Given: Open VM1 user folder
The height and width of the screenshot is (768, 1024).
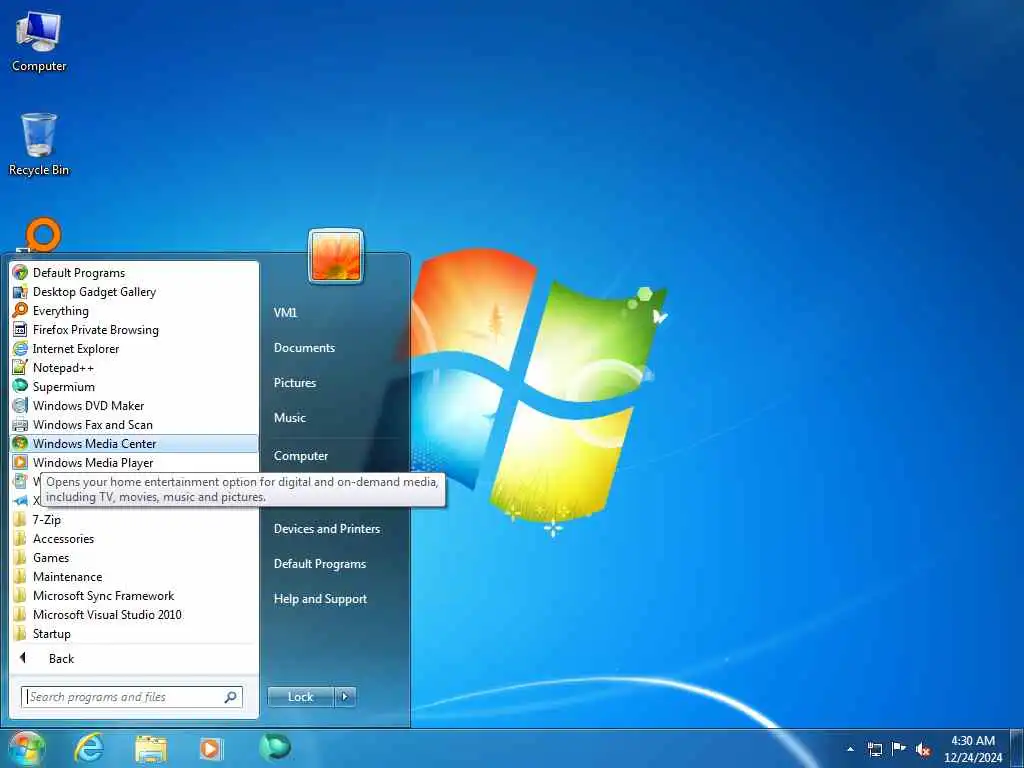Looking at the screenshot, I should [285, 312].
